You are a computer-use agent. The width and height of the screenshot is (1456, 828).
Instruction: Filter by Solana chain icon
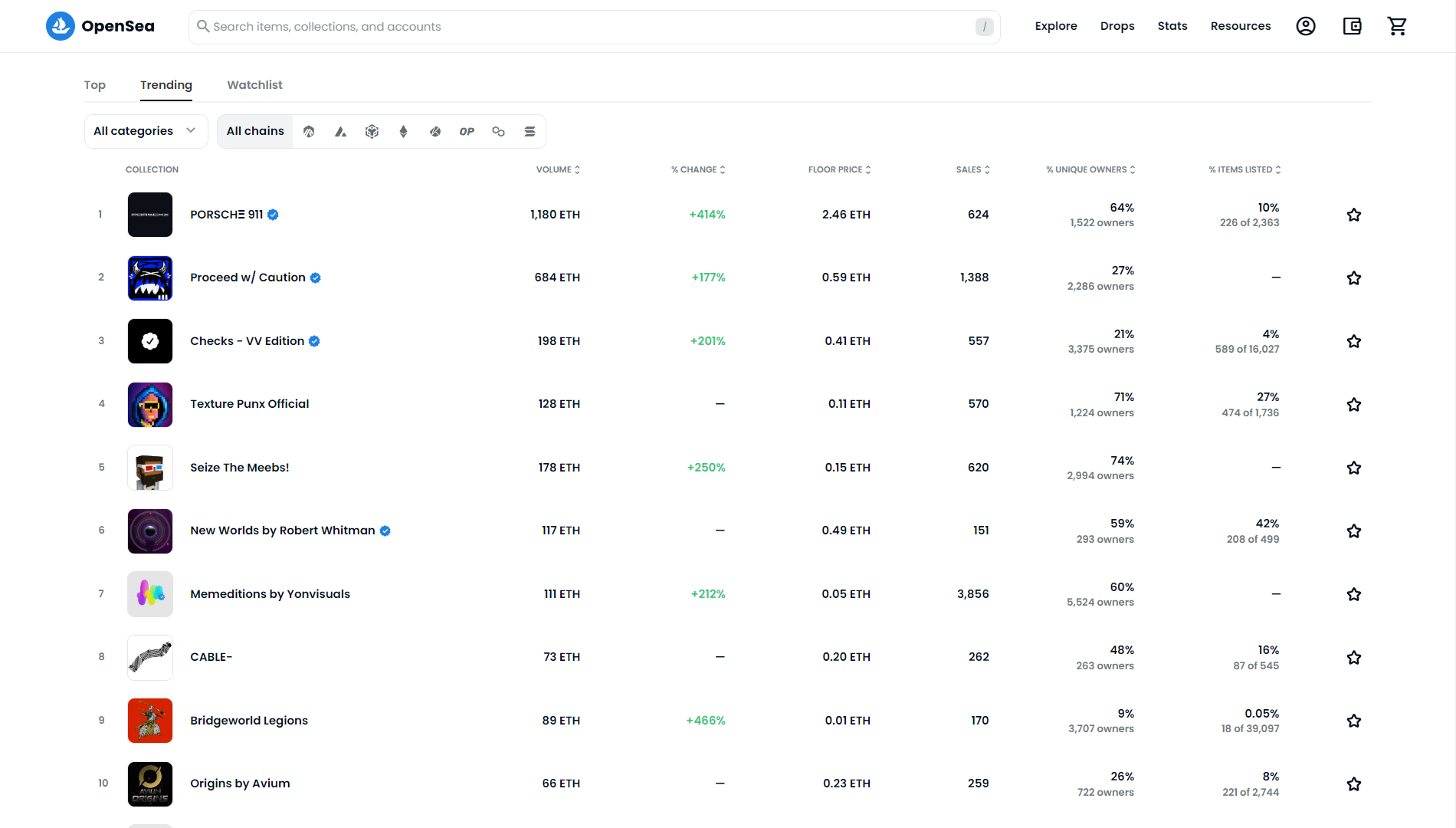click(530, 132)
